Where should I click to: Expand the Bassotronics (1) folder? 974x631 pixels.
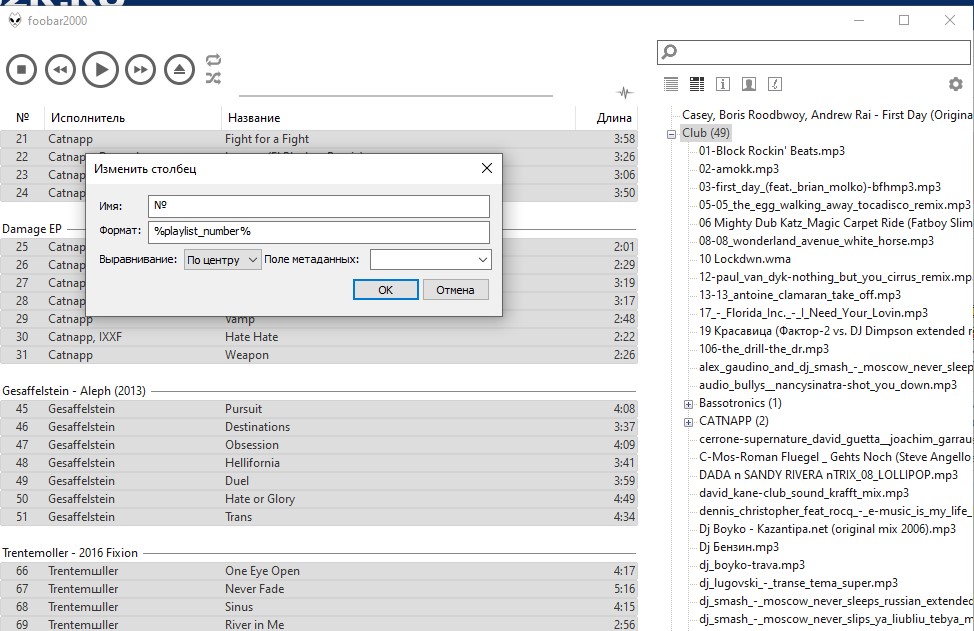(688, 404)
